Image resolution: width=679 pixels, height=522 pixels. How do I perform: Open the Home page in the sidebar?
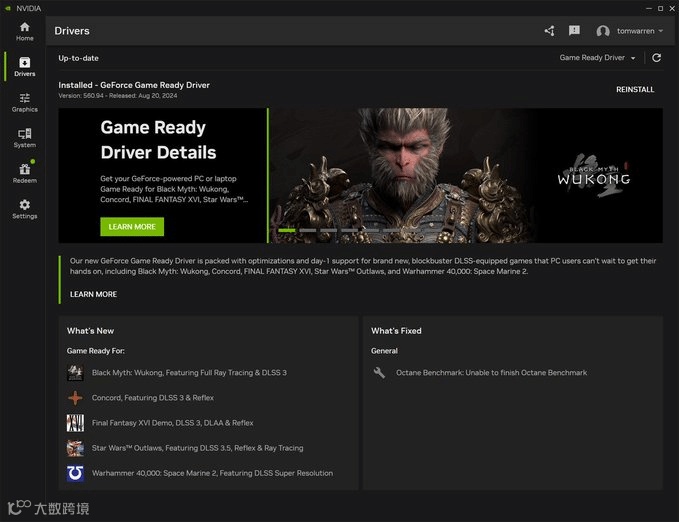click(24, 31)
